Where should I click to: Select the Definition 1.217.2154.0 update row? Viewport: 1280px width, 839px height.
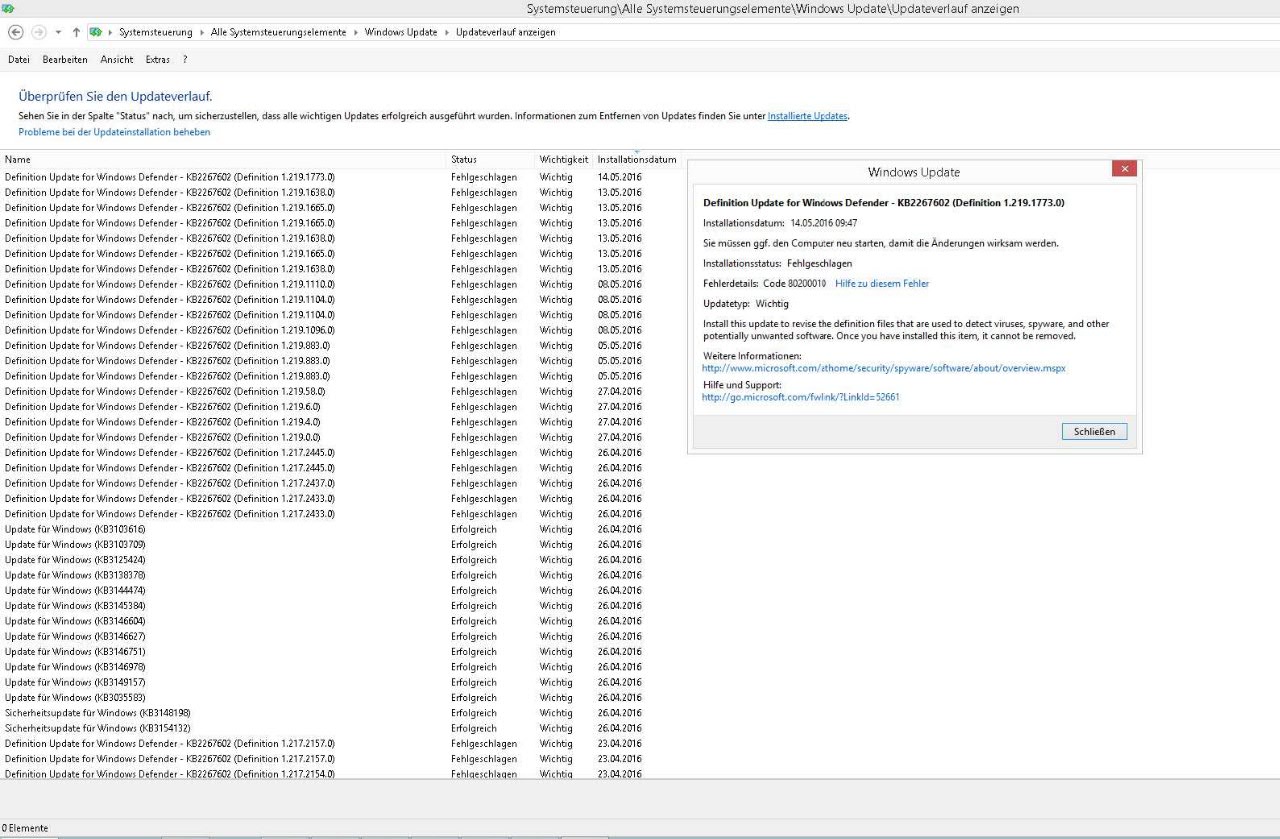point(323,774)
